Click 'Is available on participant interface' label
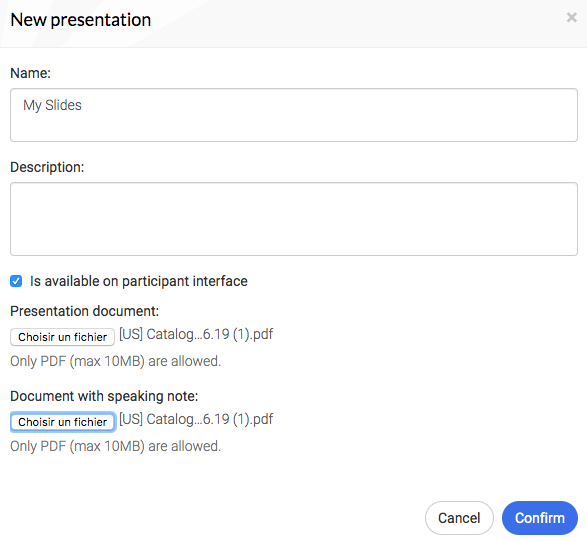This screenshot has width=587, height=542. (139, 281)
